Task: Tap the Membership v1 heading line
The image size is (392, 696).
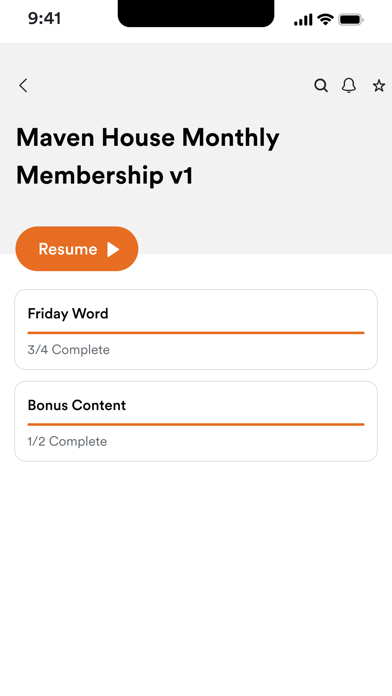Action: click(x=104, y=176)
